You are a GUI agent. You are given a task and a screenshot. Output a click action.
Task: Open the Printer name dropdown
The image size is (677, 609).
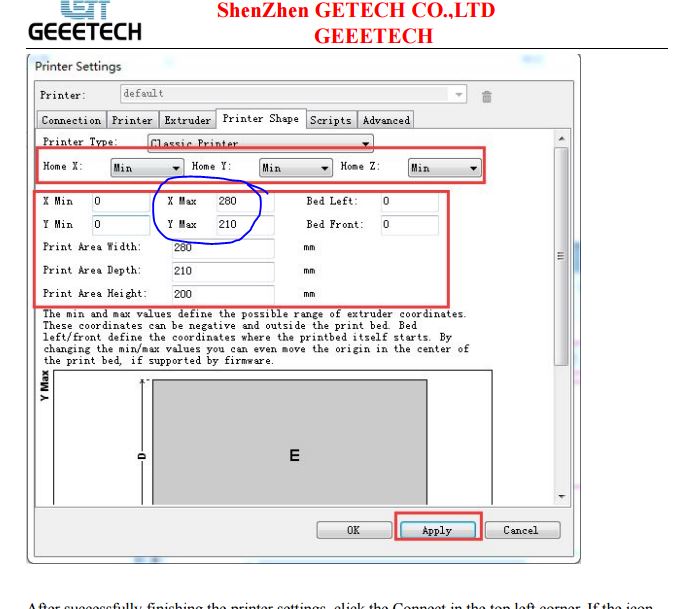click(x=294, y=94)
